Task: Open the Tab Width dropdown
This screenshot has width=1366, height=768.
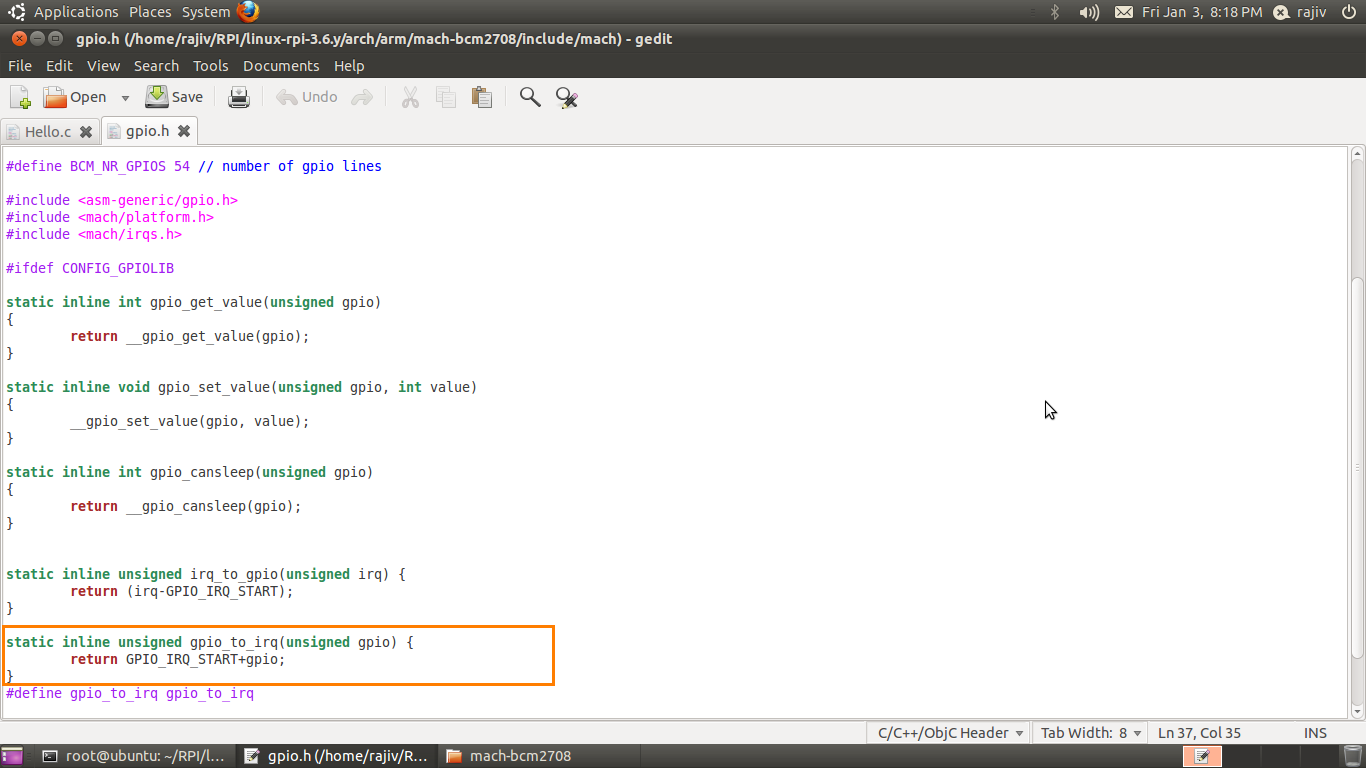Action: 1089,732
